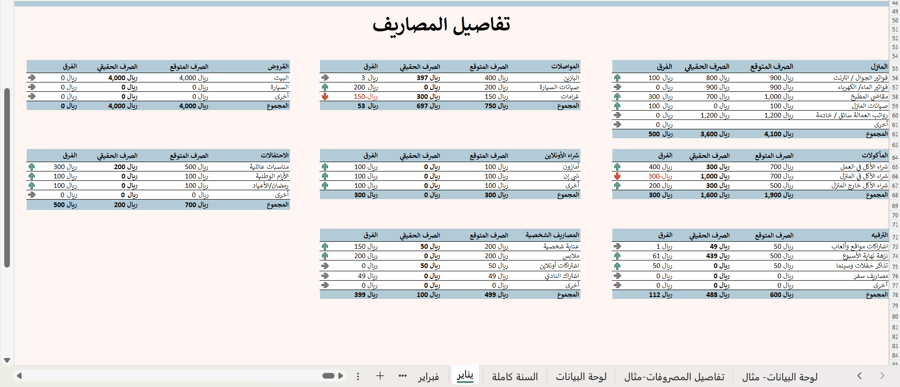Click the green arrow in عناية شخصية row
The height and width of the screenshot is (387, 900).
(x=325, y=246)
